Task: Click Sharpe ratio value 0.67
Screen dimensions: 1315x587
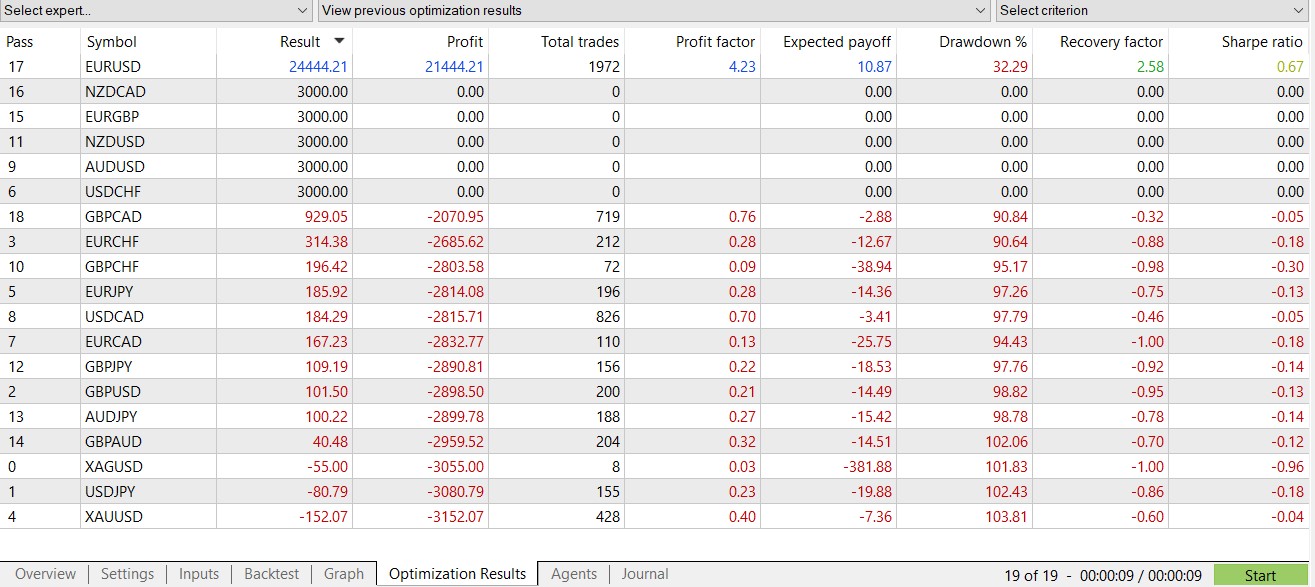Action: pos(1290,67)
